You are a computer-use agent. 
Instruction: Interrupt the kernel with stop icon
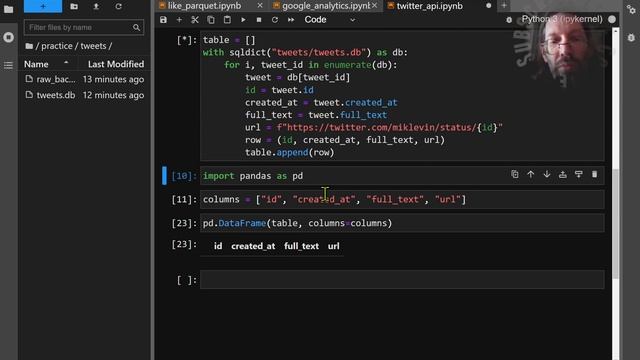pos(259,20)
